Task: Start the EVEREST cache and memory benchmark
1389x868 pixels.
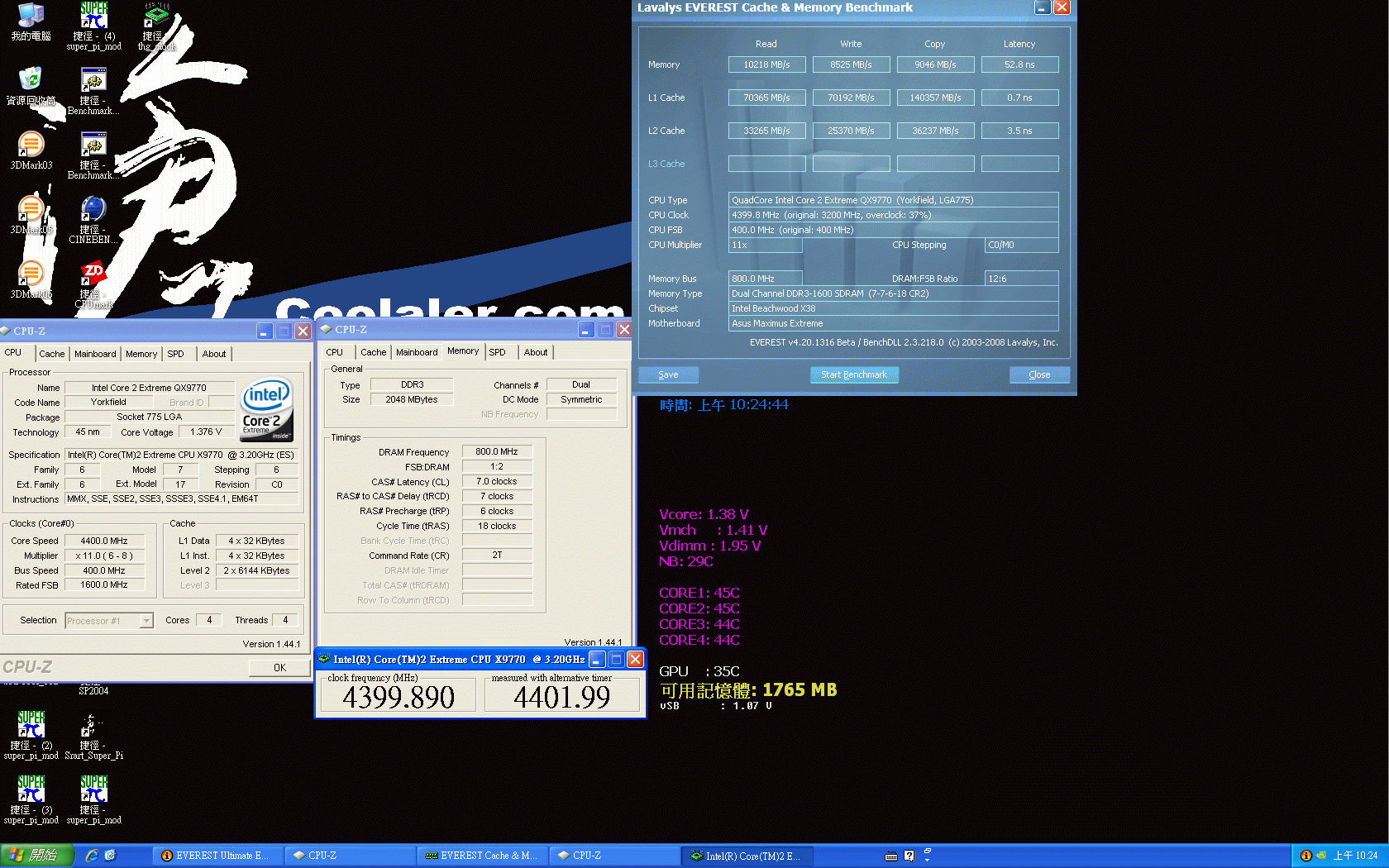Action: click(854, 374)
